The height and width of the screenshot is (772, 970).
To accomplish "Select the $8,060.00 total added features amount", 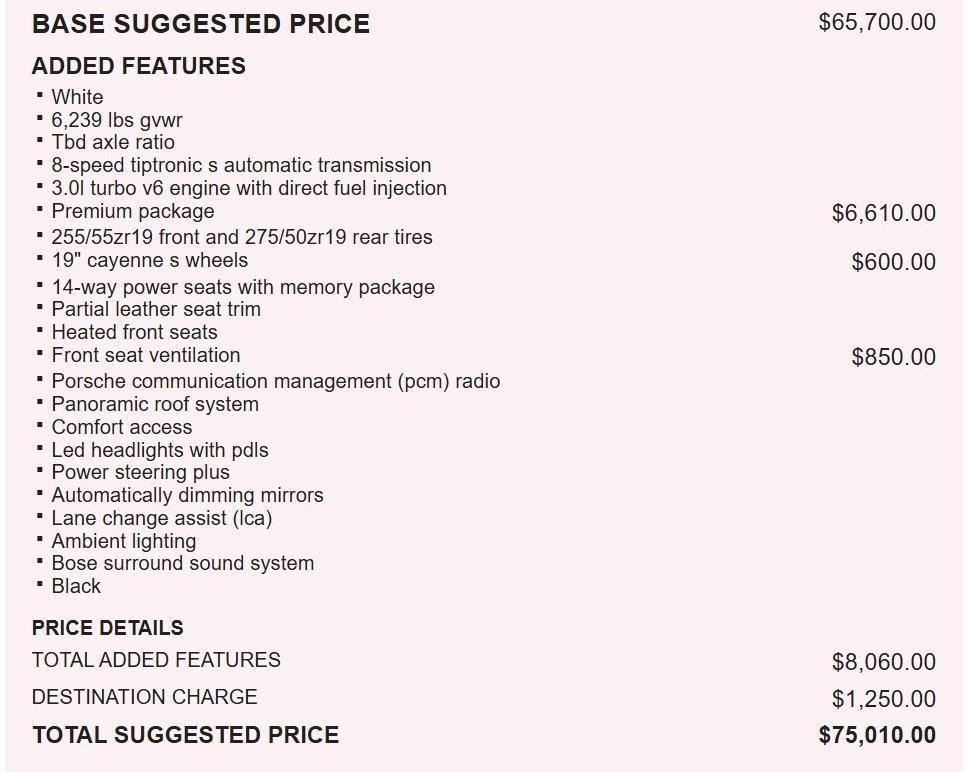I will pos(884,662).
